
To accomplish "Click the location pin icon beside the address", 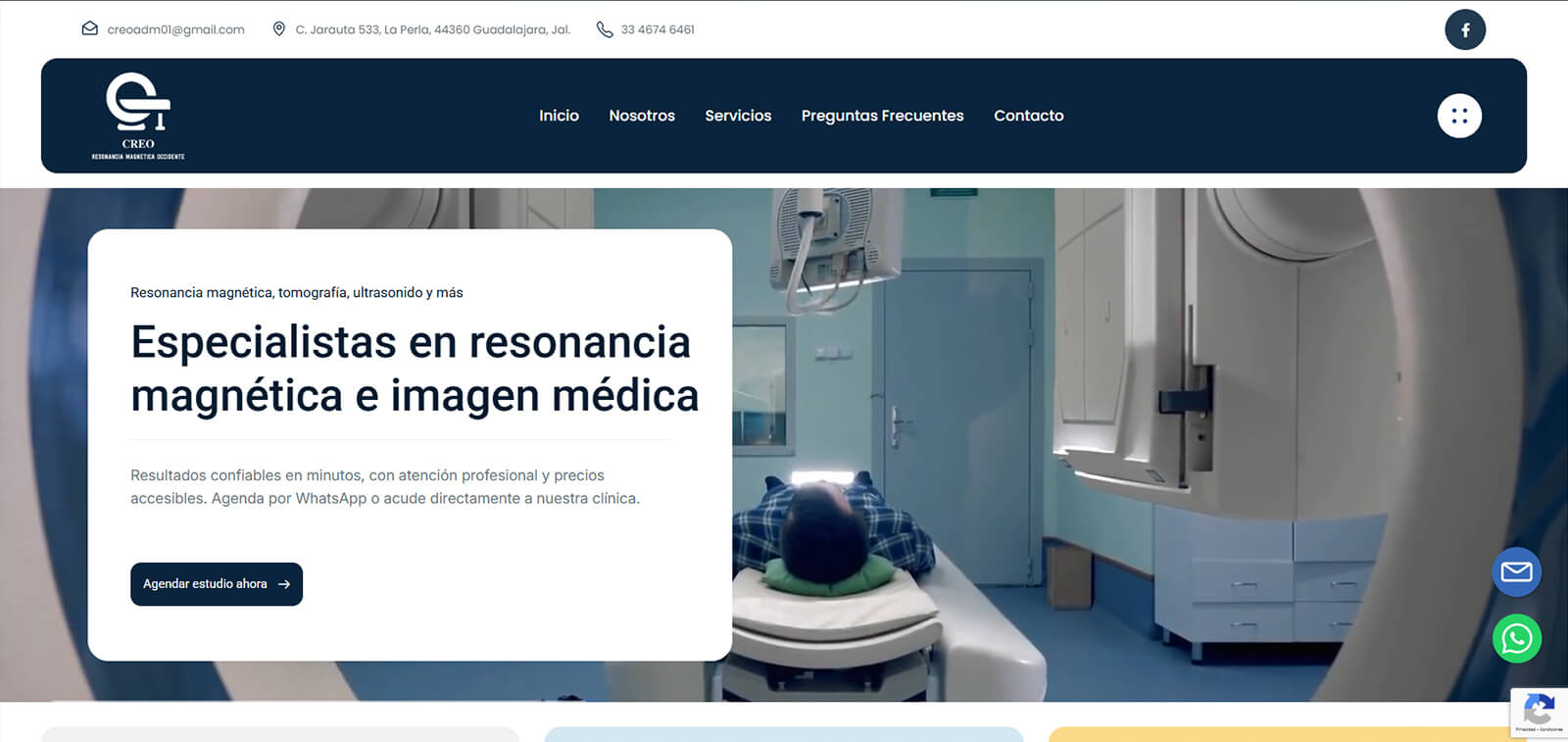I will click(279, 29).
